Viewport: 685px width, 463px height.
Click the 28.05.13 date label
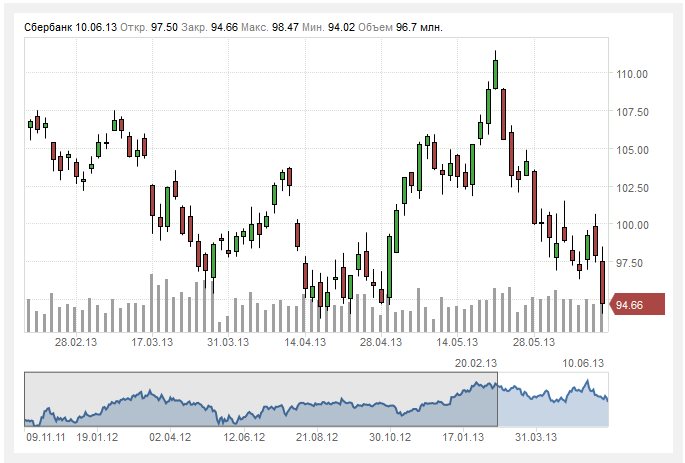[x=533, y=342]
